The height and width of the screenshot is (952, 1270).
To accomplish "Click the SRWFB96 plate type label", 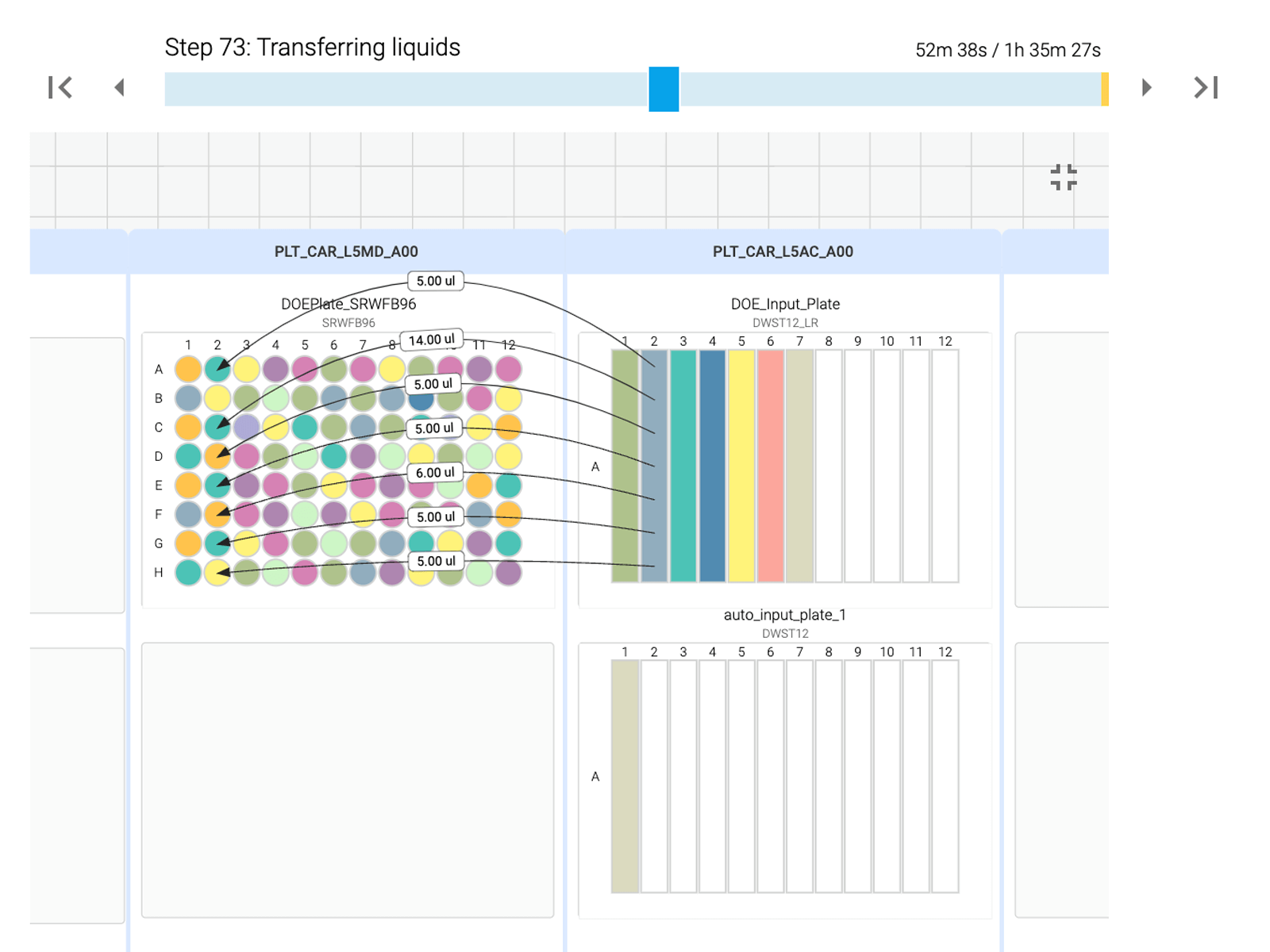I will [348, 323].
